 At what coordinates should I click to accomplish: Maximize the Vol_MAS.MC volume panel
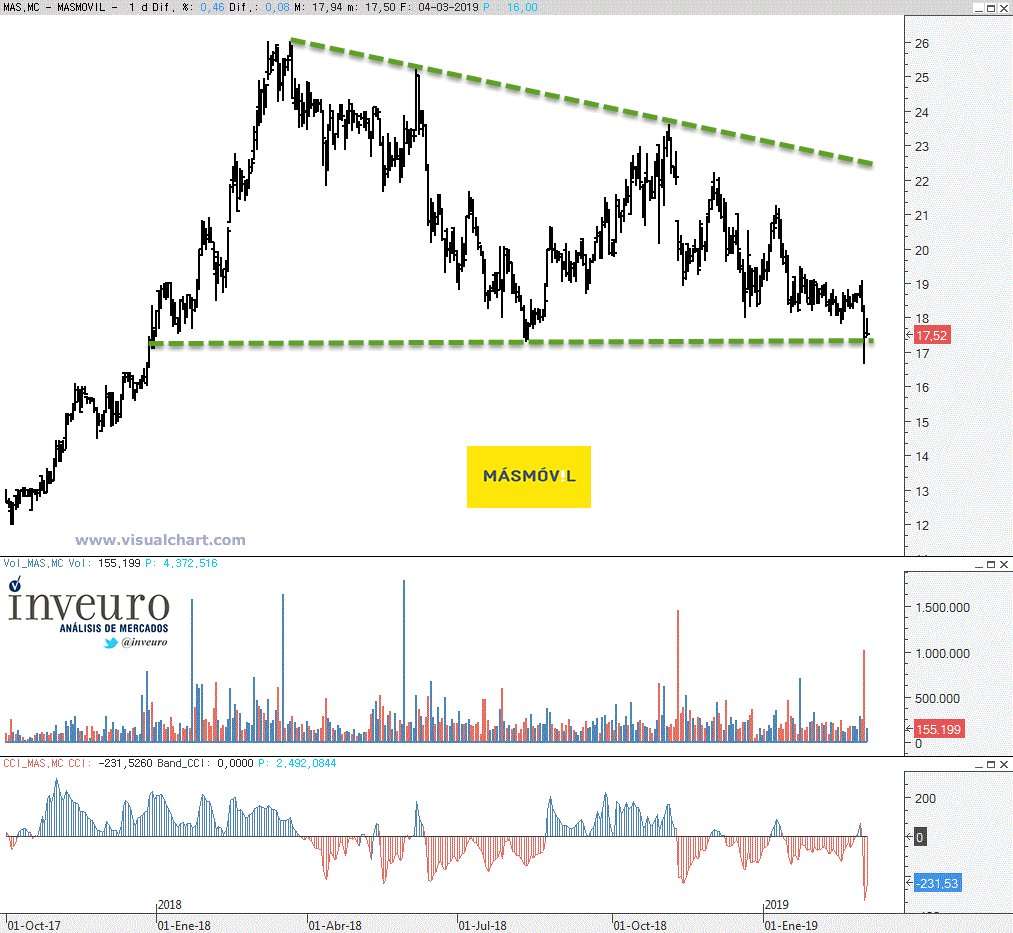tap(991, 565)
